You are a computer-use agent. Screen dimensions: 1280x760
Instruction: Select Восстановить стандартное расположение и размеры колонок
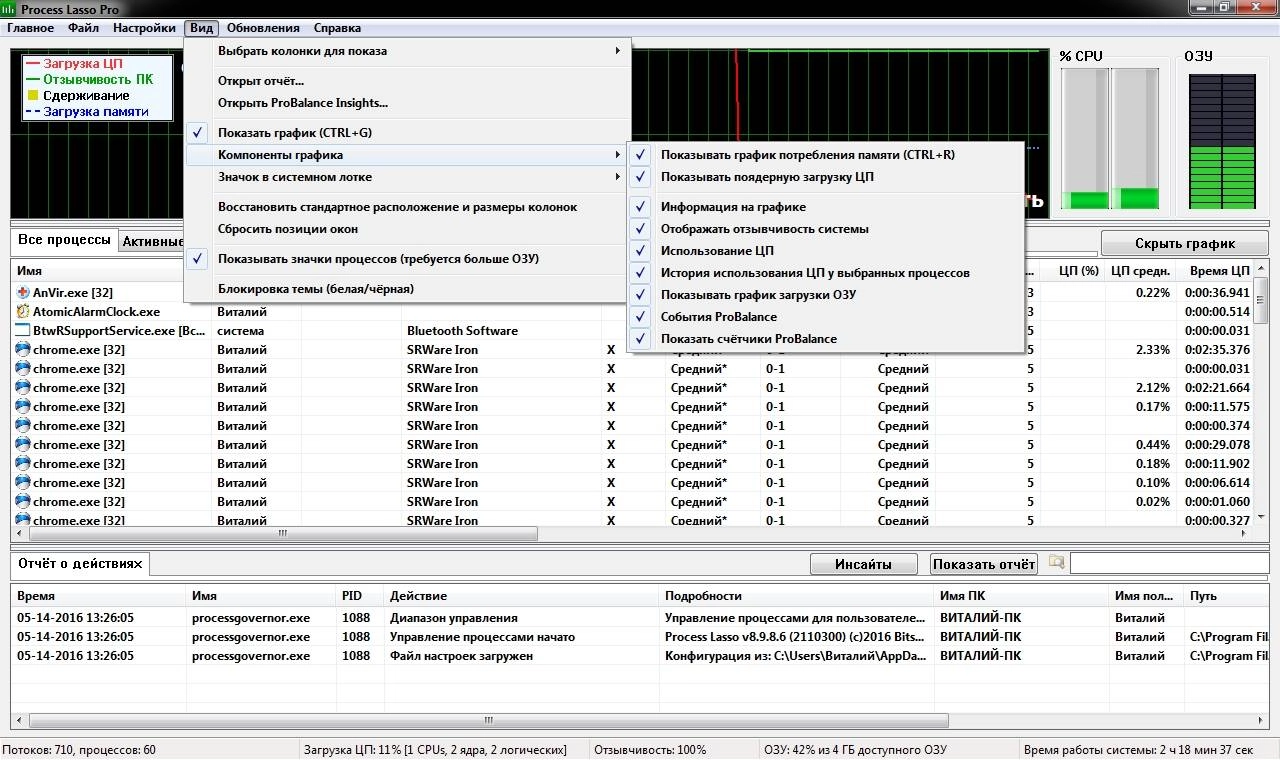tap(408, 207)
